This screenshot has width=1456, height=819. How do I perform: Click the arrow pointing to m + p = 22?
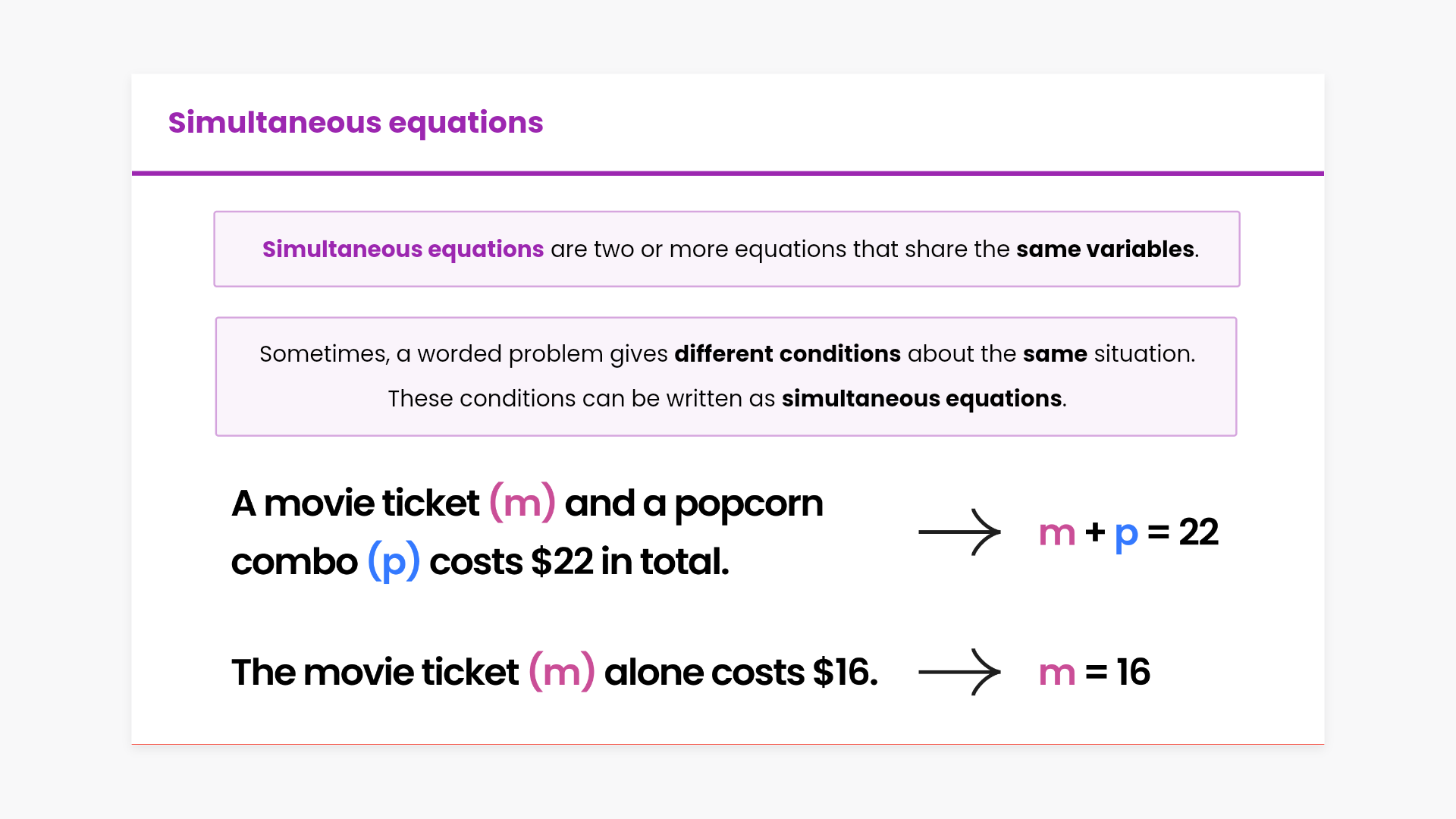(959, 532)
